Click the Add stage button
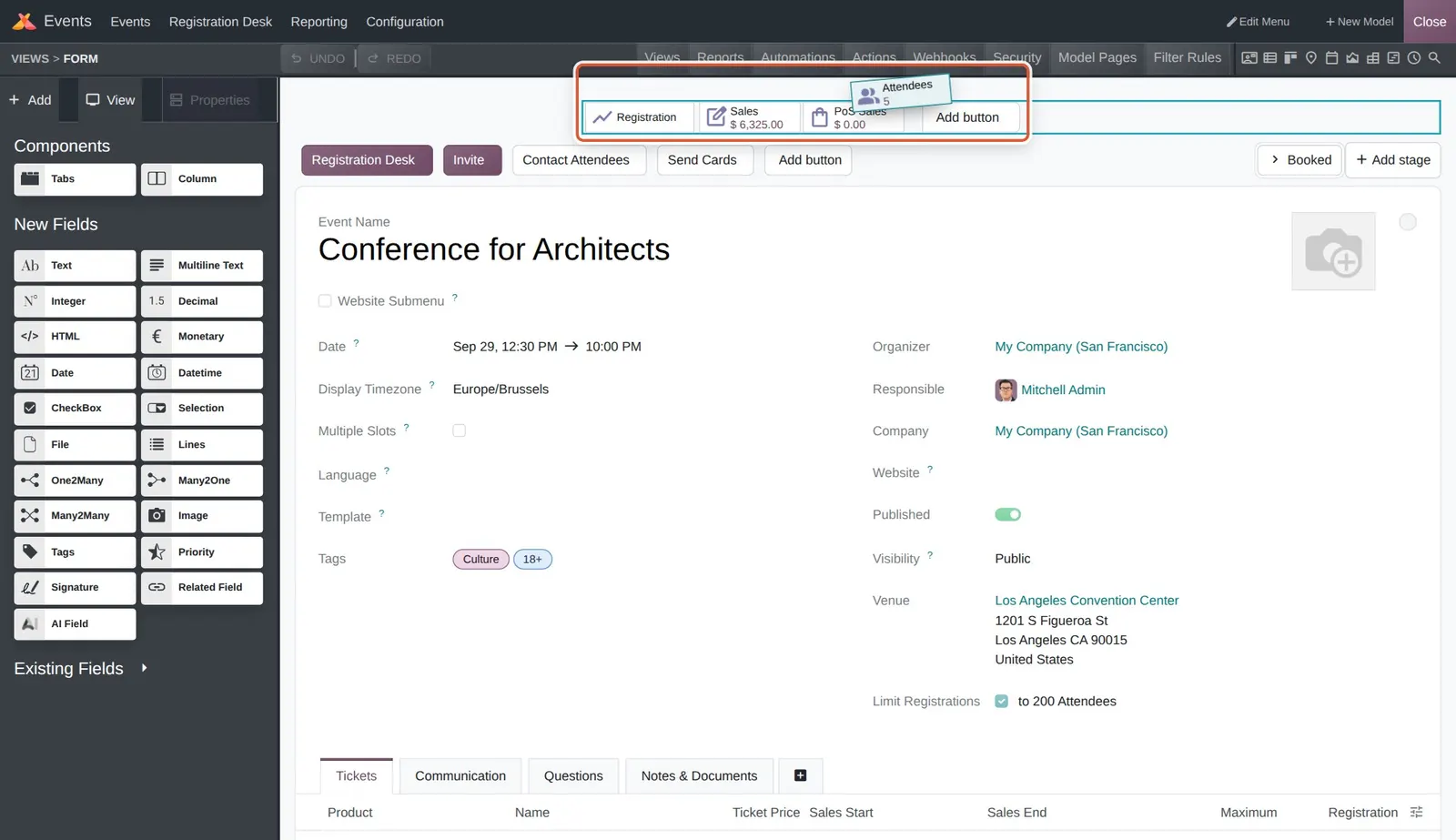The image size is (1456, 840). coord(1393,160)
